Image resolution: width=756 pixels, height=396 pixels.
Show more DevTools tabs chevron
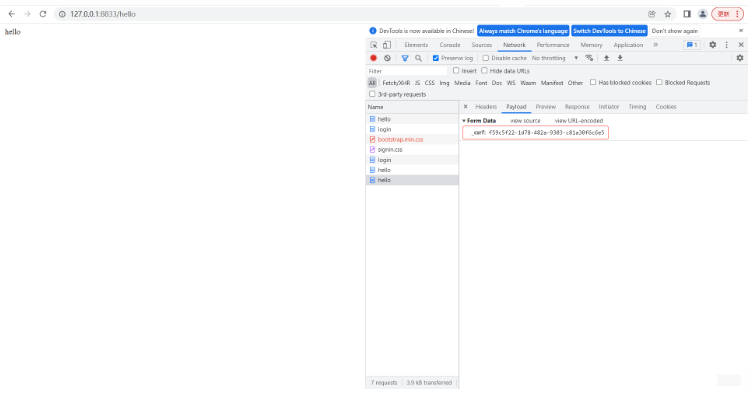click(656, 45)
